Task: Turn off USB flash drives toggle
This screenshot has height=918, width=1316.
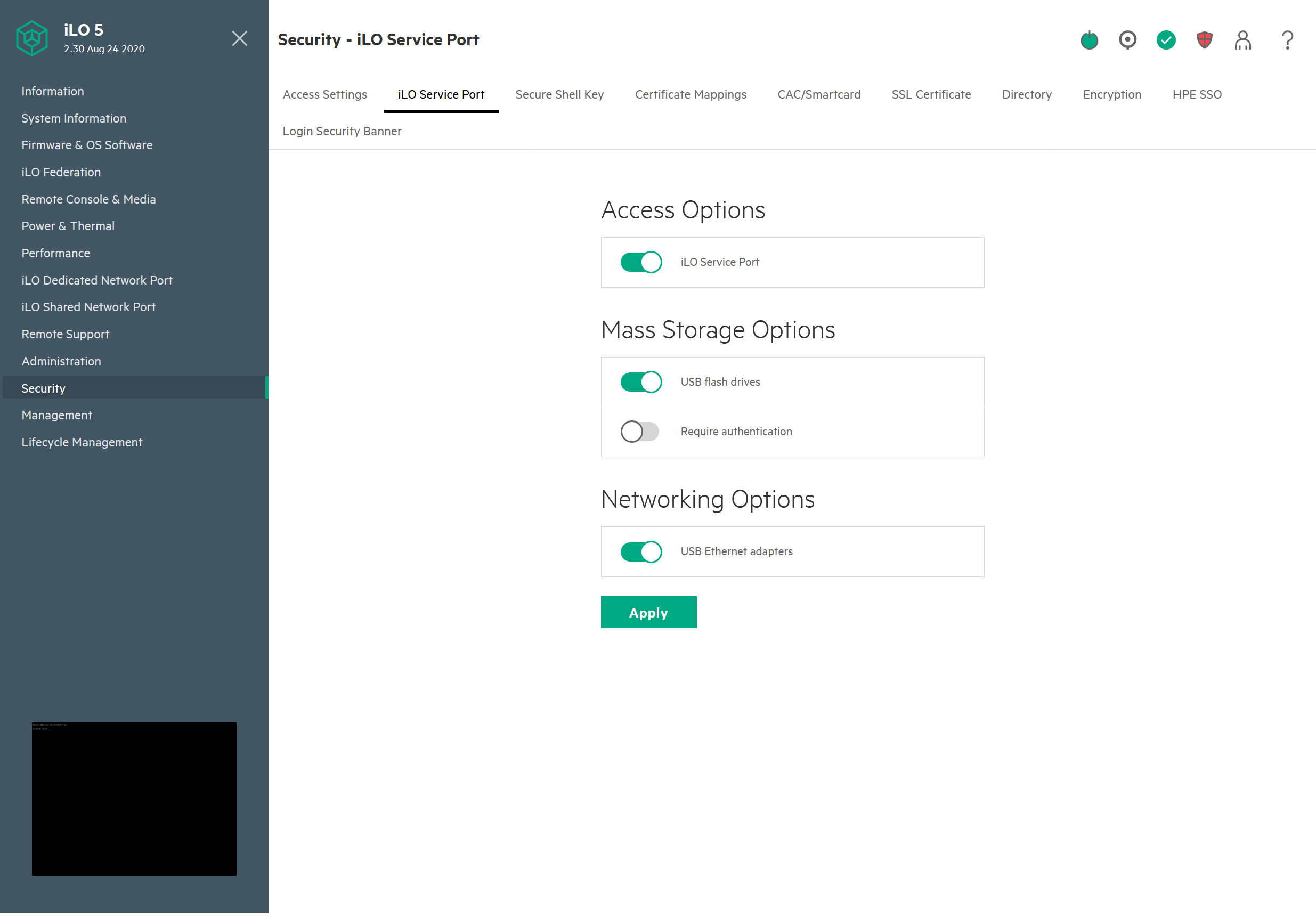Action: [641, 381]
